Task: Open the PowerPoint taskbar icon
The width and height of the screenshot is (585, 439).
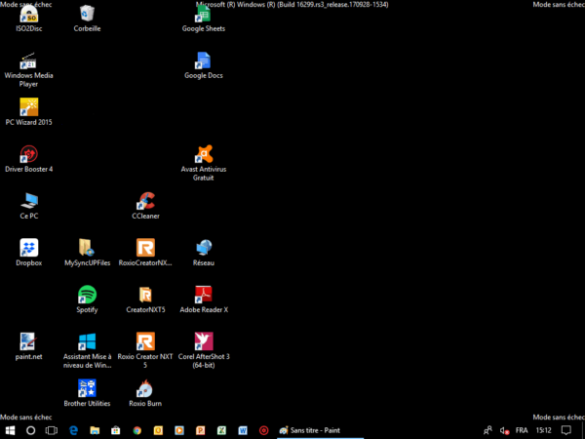Action: click(200, 430)
